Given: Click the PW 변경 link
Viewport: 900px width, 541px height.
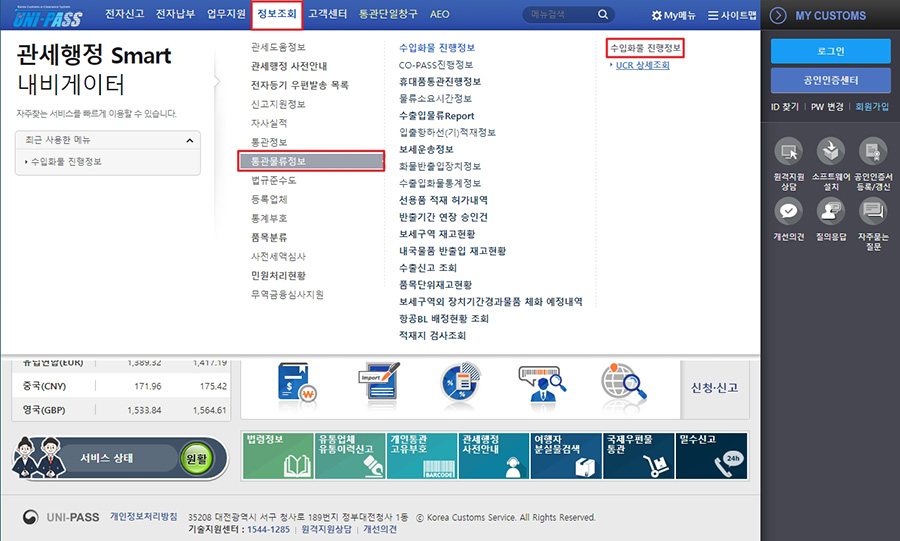Looking at the screenshot, I should click(x=827, y=107).
